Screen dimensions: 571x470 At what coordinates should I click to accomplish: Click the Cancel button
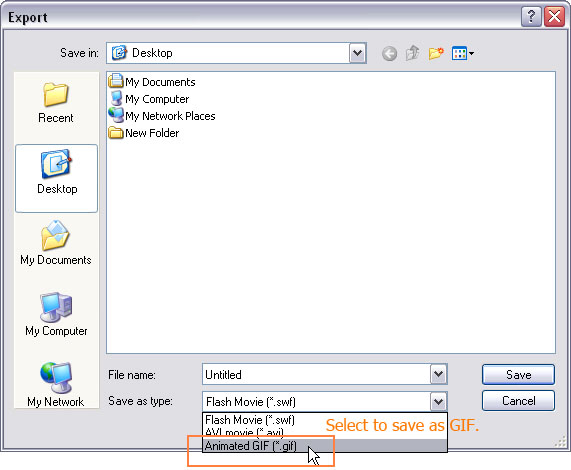point(518,400)
